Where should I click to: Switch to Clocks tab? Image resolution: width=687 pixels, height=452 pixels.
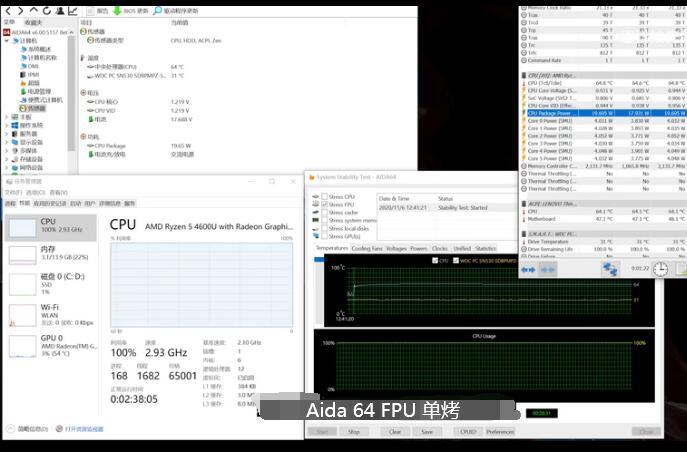(439, 248)
